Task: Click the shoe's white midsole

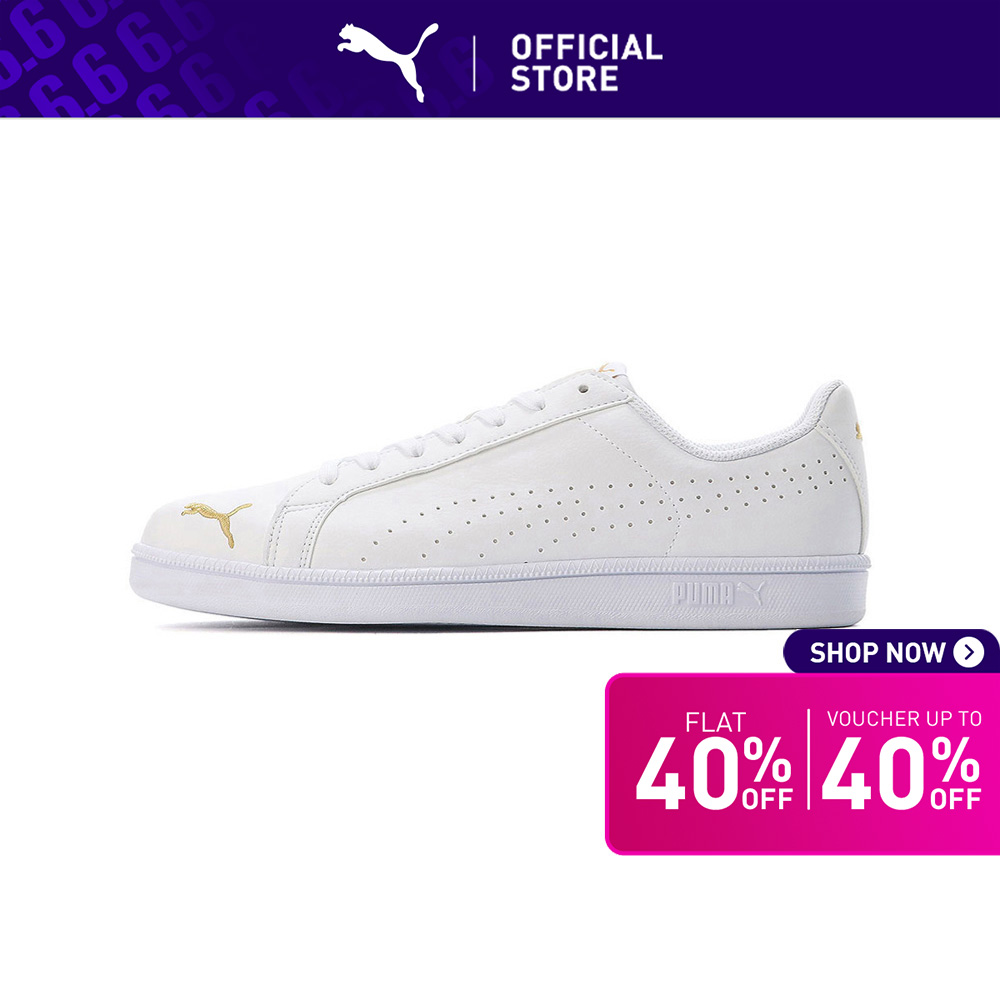Action: (x=499, y=590)
